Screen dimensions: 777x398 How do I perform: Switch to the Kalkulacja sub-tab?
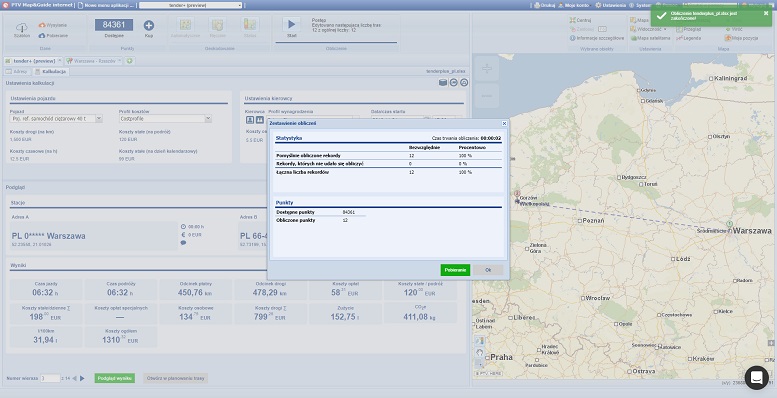(x=51, y=71)
